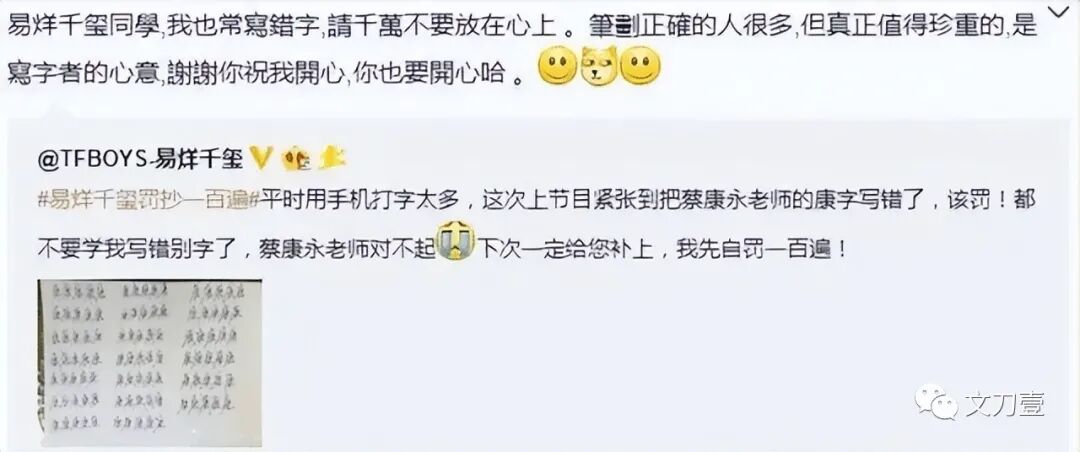Screen dimensions: 1080x452
Task: Click the quoted line ending 我先自罚一百遍
Action: pyautogui.click(x=442, y=247)
